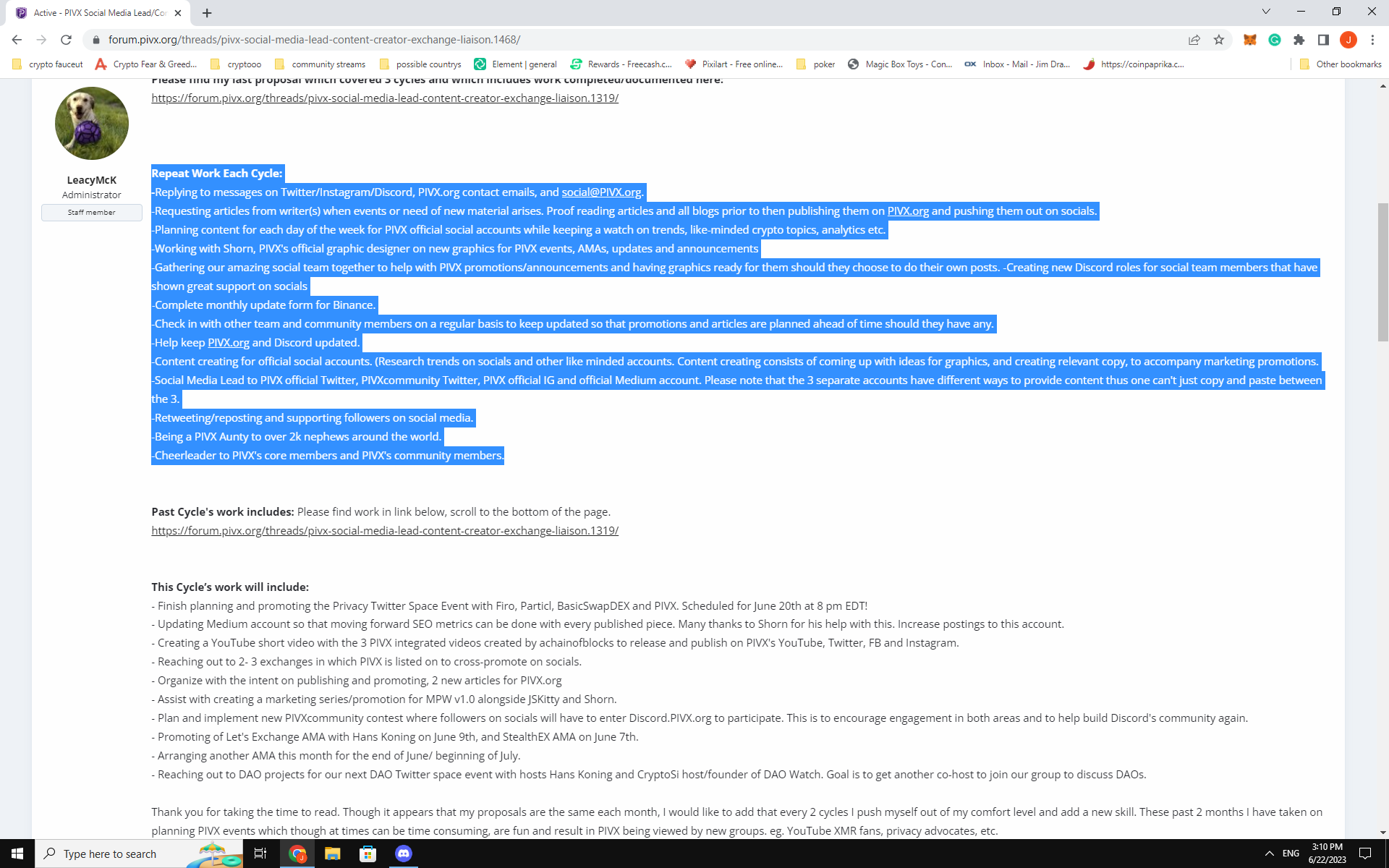Click the page vertical scrollbar thumb
The width and height of the screenshot is (1389, 868).
point(1382,268)
